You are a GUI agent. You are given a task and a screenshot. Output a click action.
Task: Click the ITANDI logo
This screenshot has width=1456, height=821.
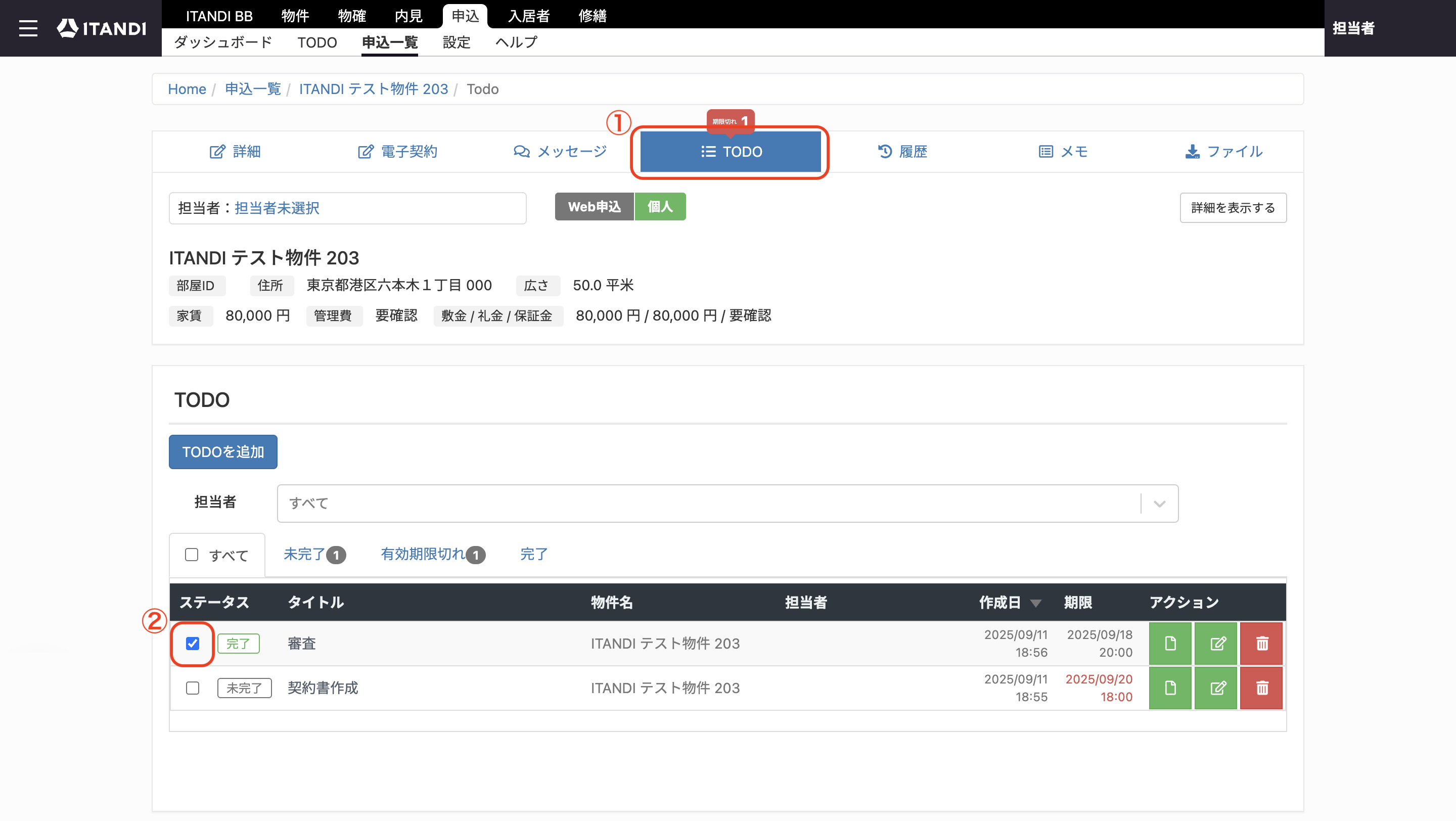pos(102,28)
